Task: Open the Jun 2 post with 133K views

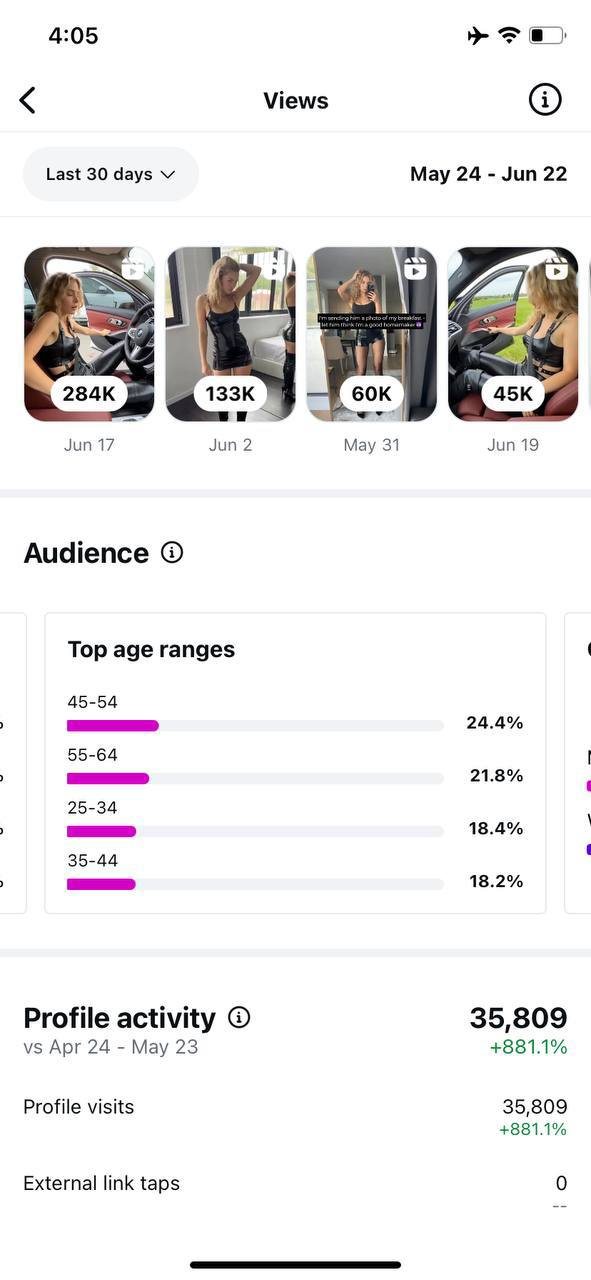Action: (230, 334)
